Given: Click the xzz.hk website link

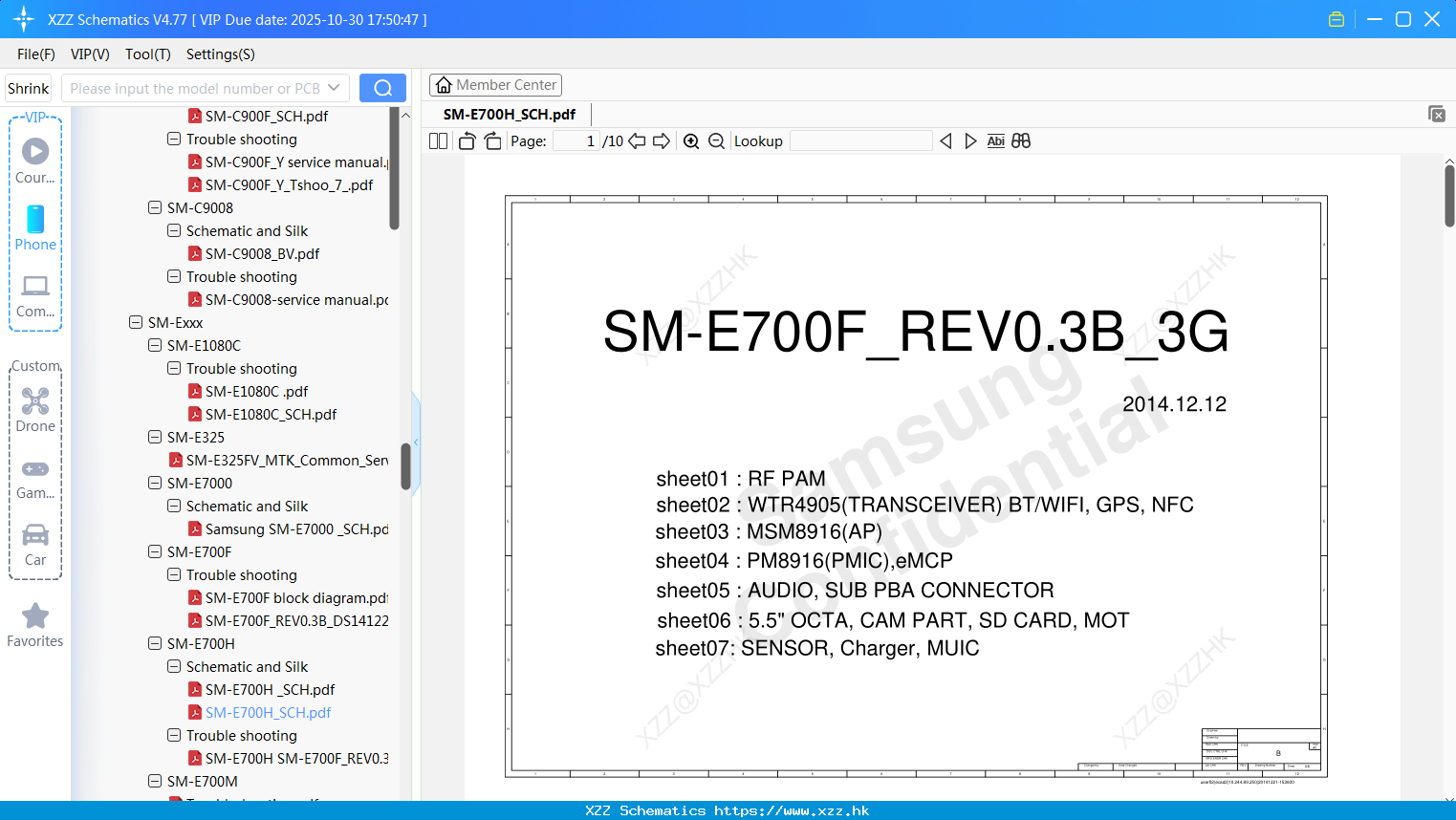Looking at the screenshot, I should pyautogui.click(x=792, y=810).
